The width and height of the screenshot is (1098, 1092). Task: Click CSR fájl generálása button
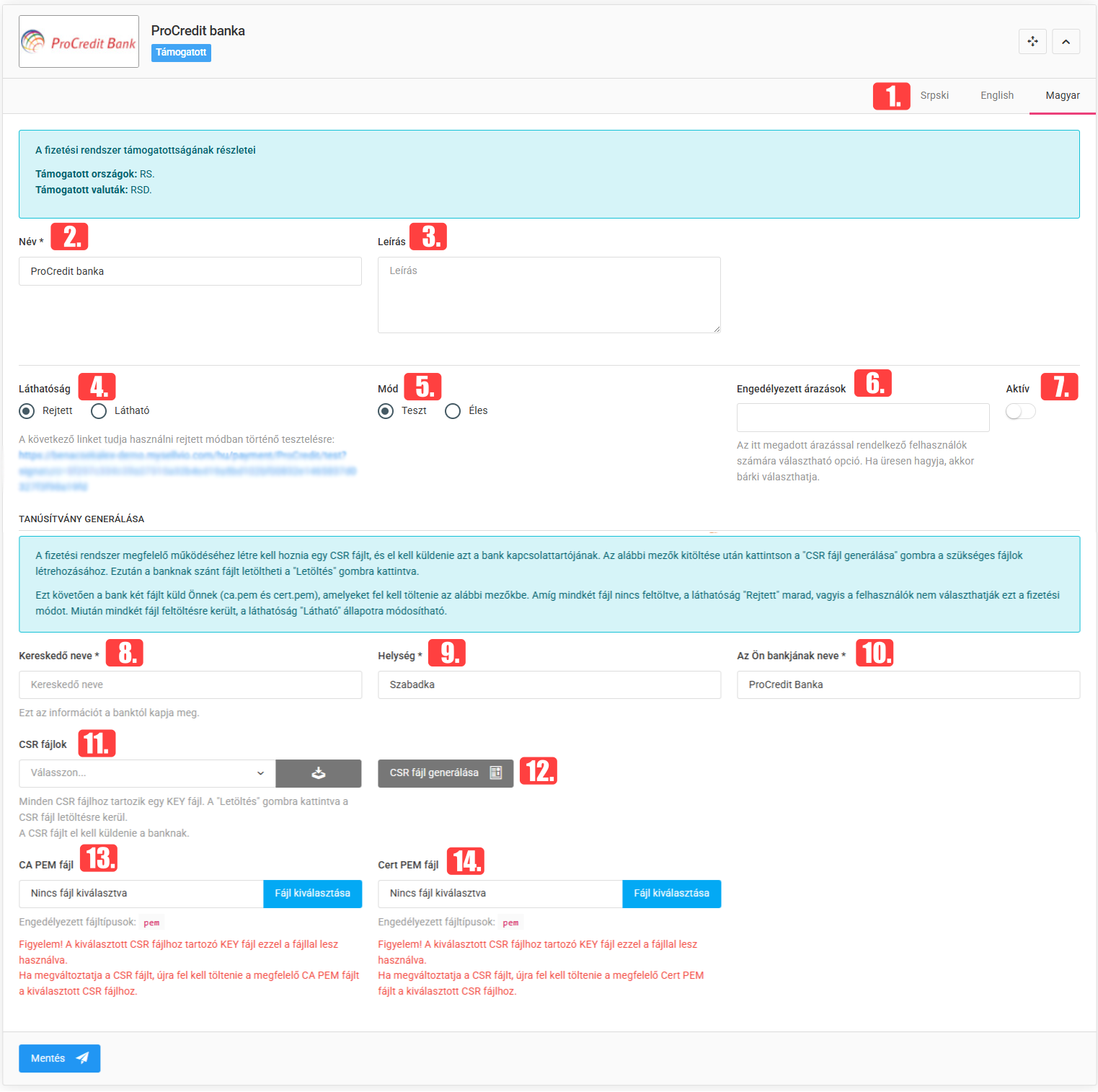446,773
